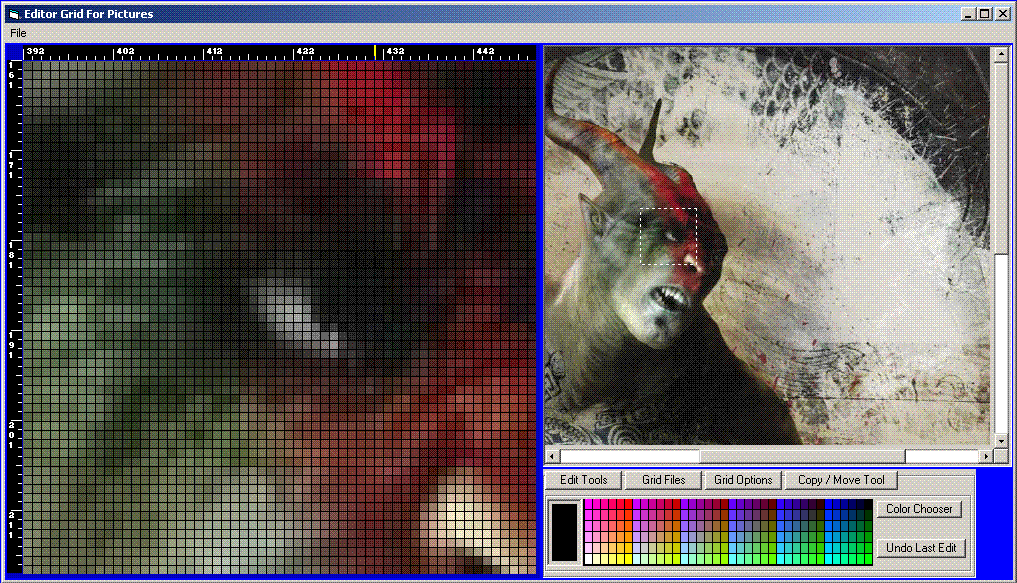The image size is (1017, 583).
Task: Maximize the Editor Grid window
Action: pos(985,14)
